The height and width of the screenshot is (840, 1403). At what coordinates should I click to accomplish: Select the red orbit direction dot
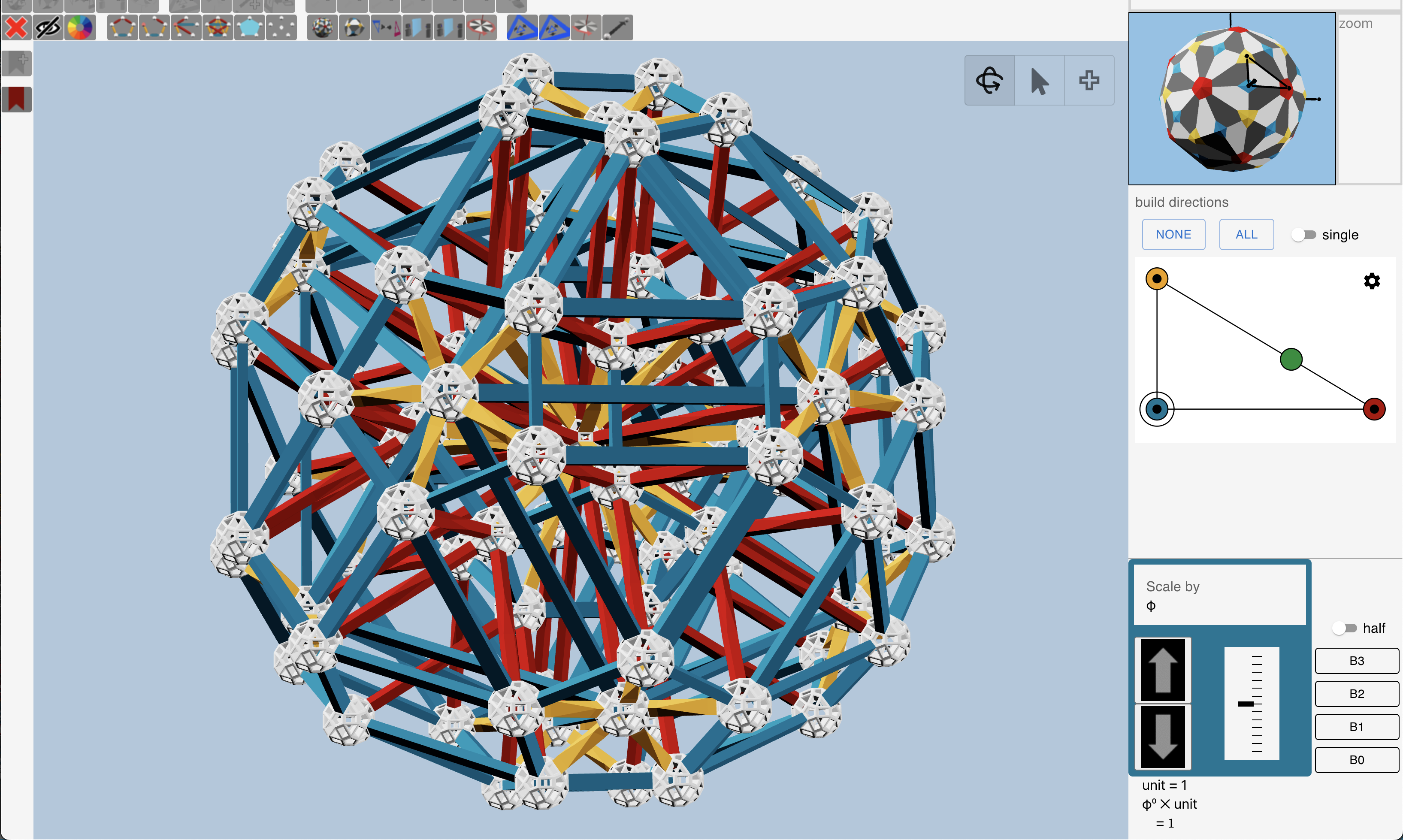pos(1373,409)
